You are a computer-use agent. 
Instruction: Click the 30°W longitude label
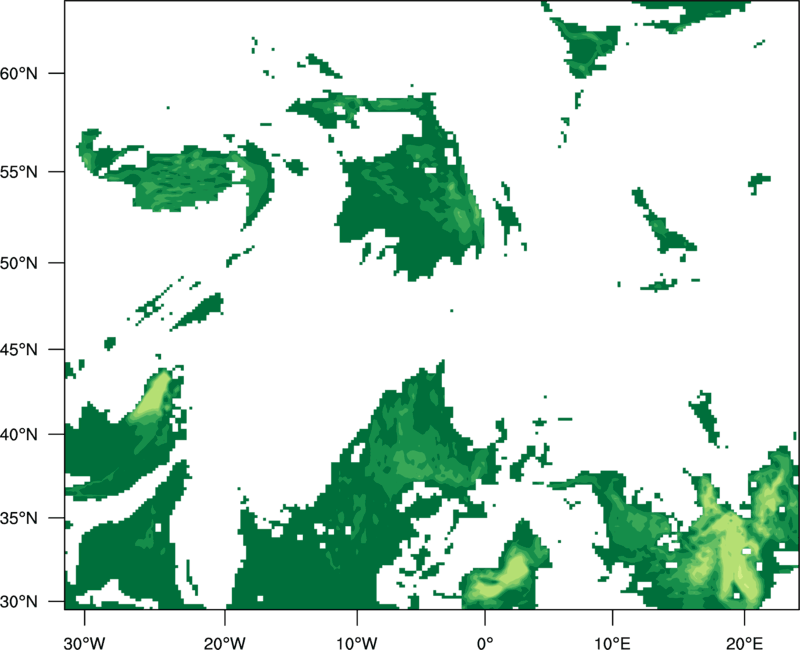click(85, 643)
